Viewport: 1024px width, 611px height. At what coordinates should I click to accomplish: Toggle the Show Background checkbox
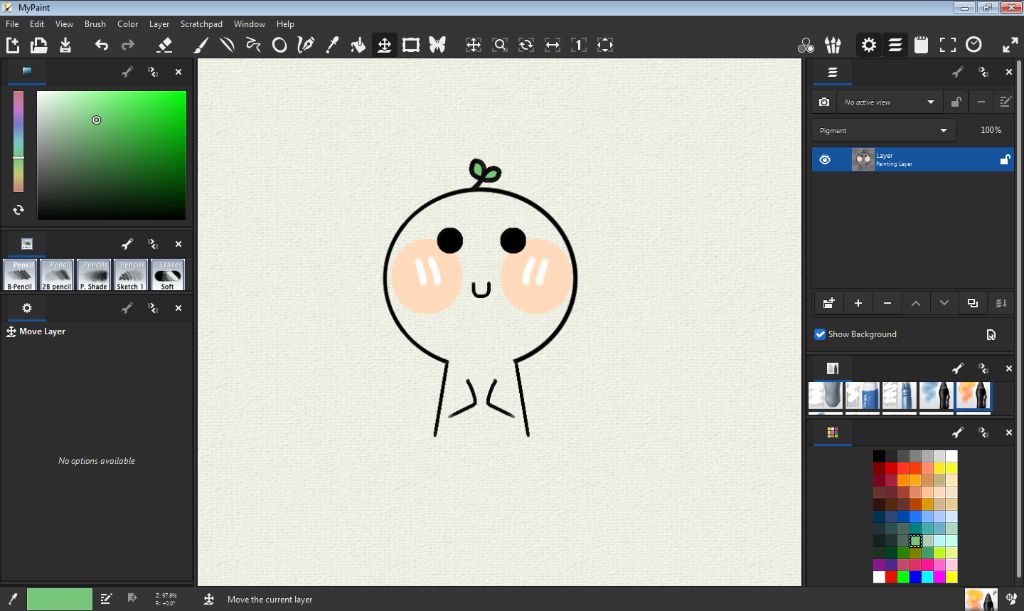click(x=820, y=334)
